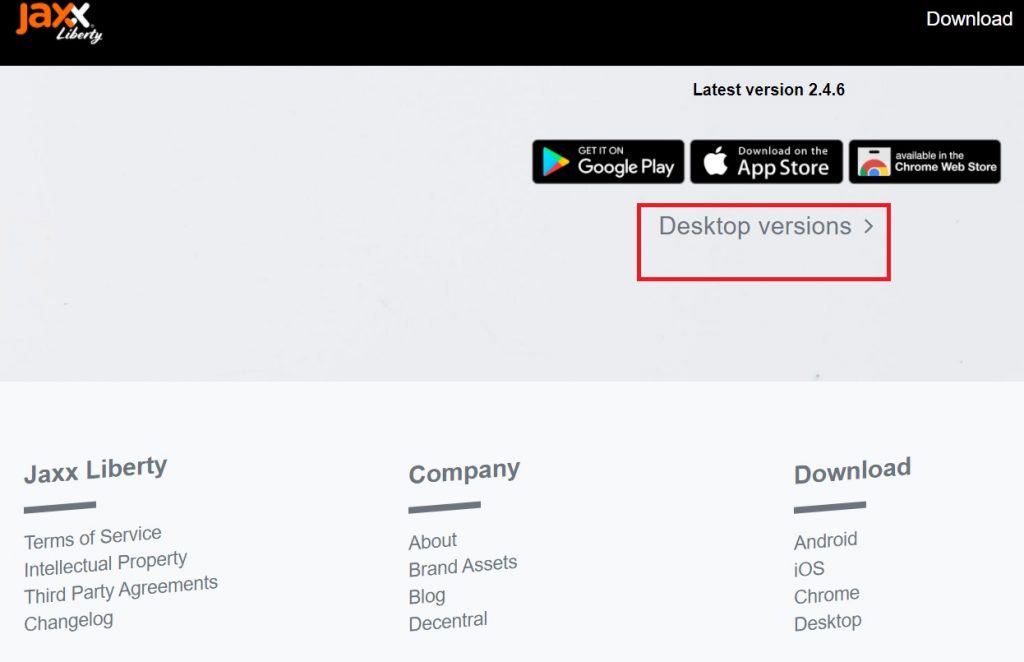
Task: Click the Jaxx Liberty logo
Action: 59,22
